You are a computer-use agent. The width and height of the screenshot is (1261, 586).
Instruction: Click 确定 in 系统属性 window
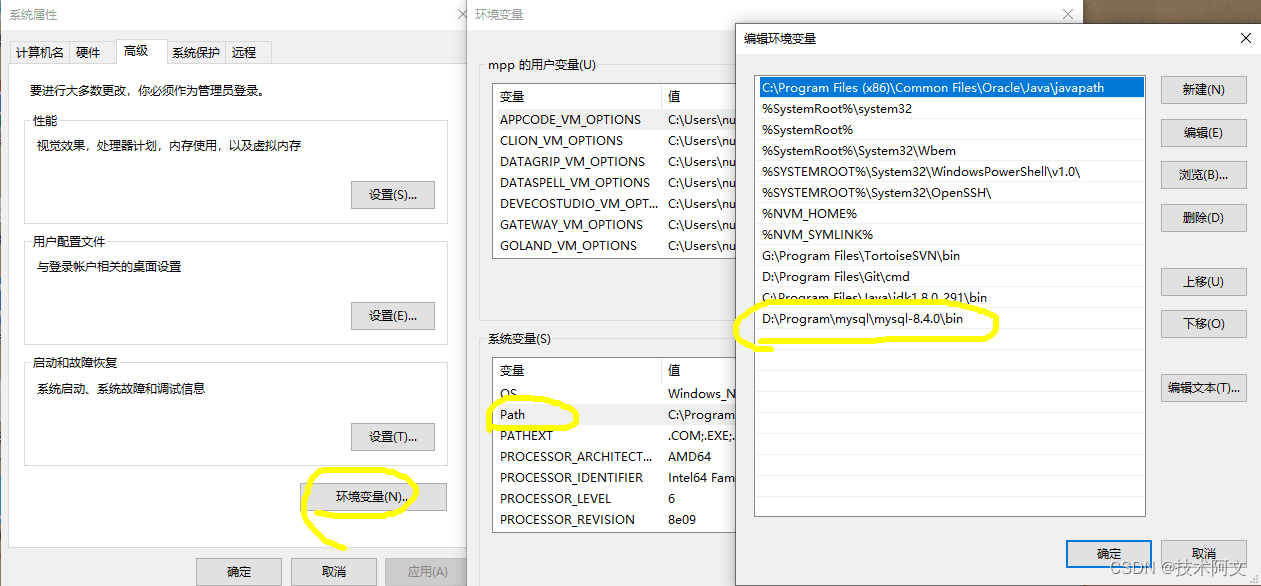click(x=239, y=572)
